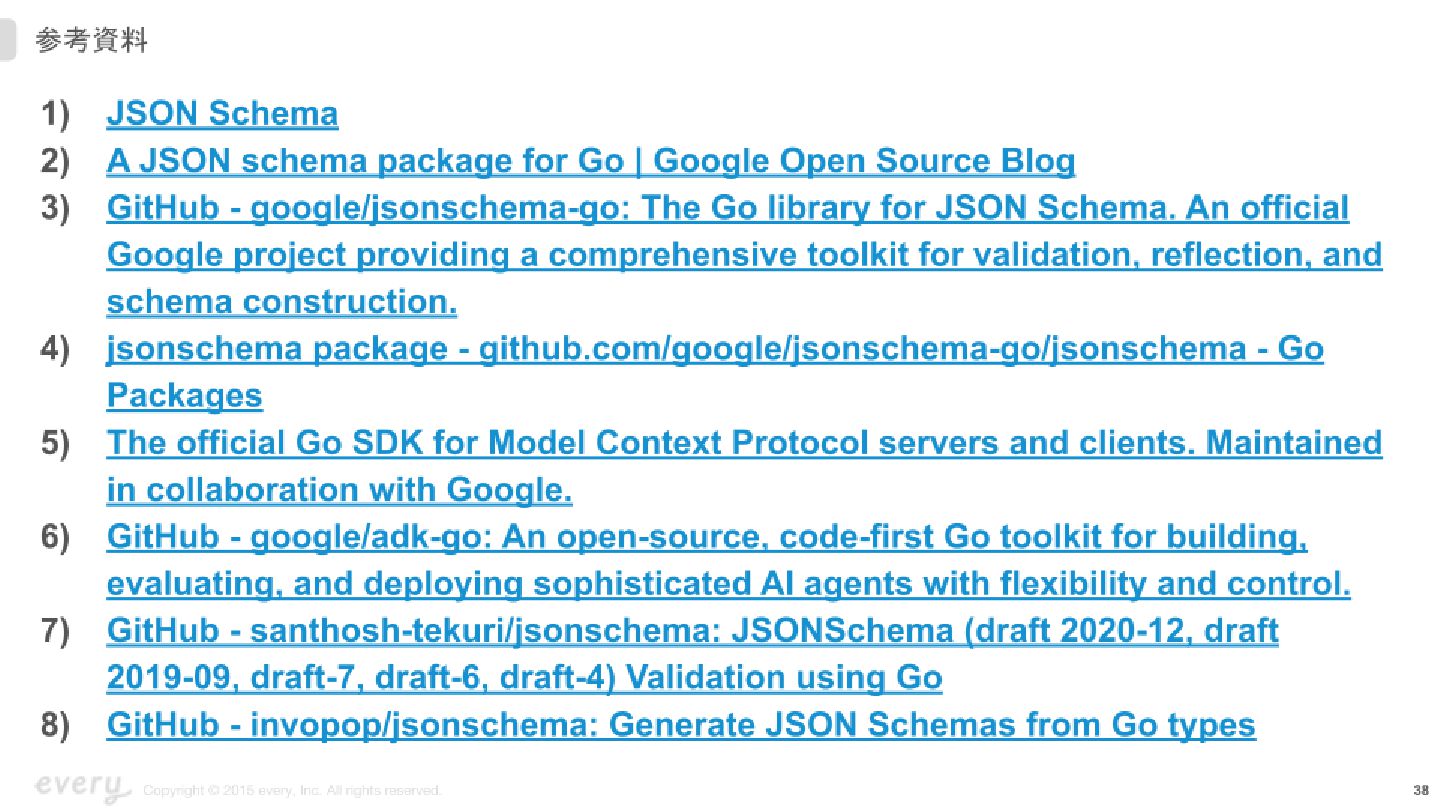Open the invopop/jsonschema GitHub link
1440x811 pixels.
(x=681, y=724)
